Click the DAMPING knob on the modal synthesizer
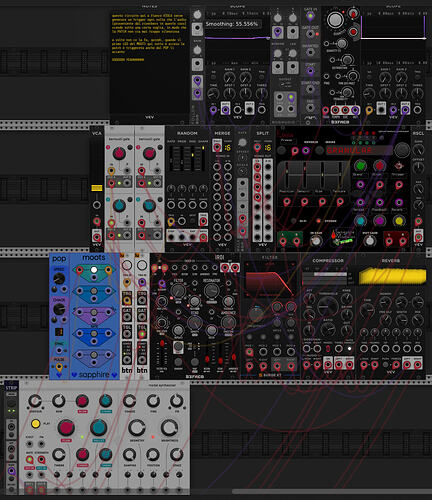The image size is (432, 500). click(129, 454)
